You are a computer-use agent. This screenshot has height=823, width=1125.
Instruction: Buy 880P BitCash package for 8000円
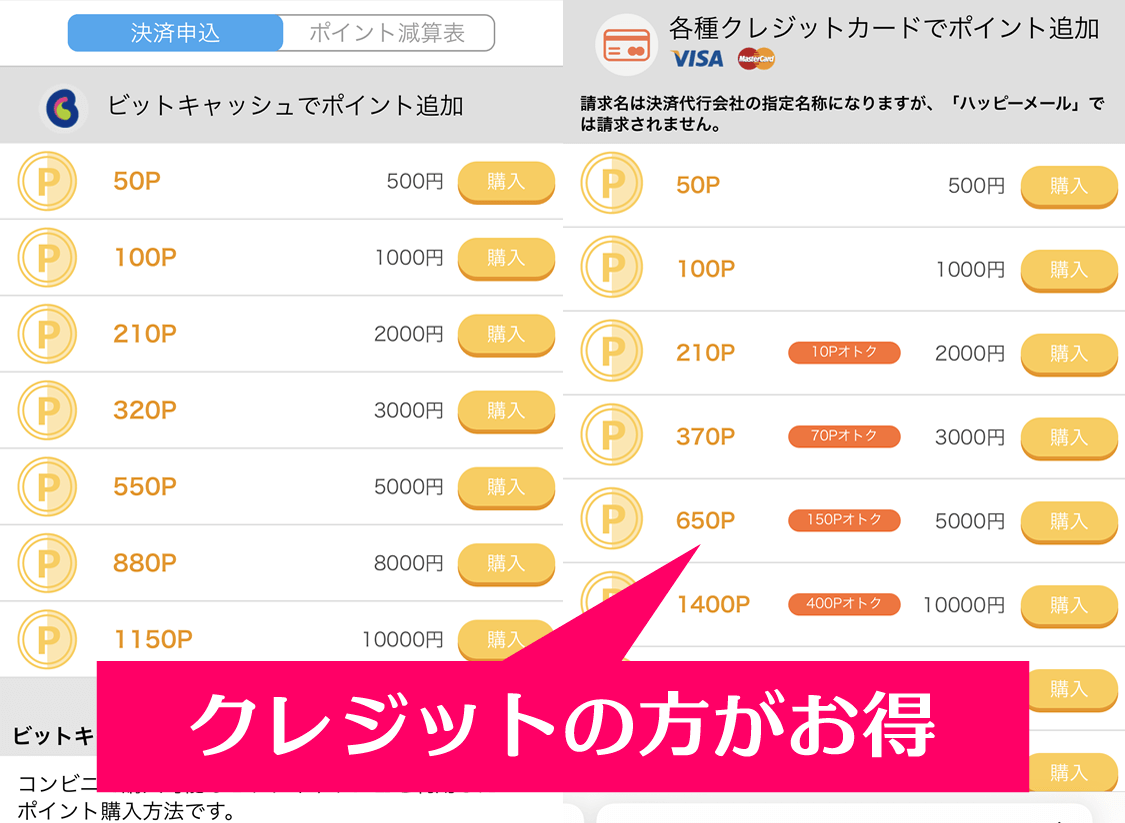click(506, 563)
